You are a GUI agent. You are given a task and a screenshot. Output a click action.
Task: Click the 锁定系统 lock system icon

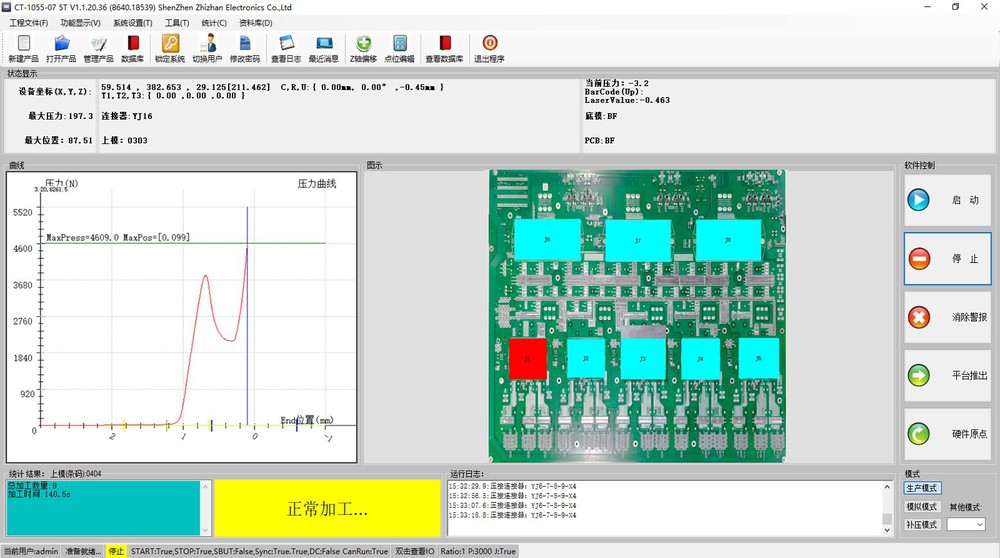pyautogui.click(x=170, y=48)
